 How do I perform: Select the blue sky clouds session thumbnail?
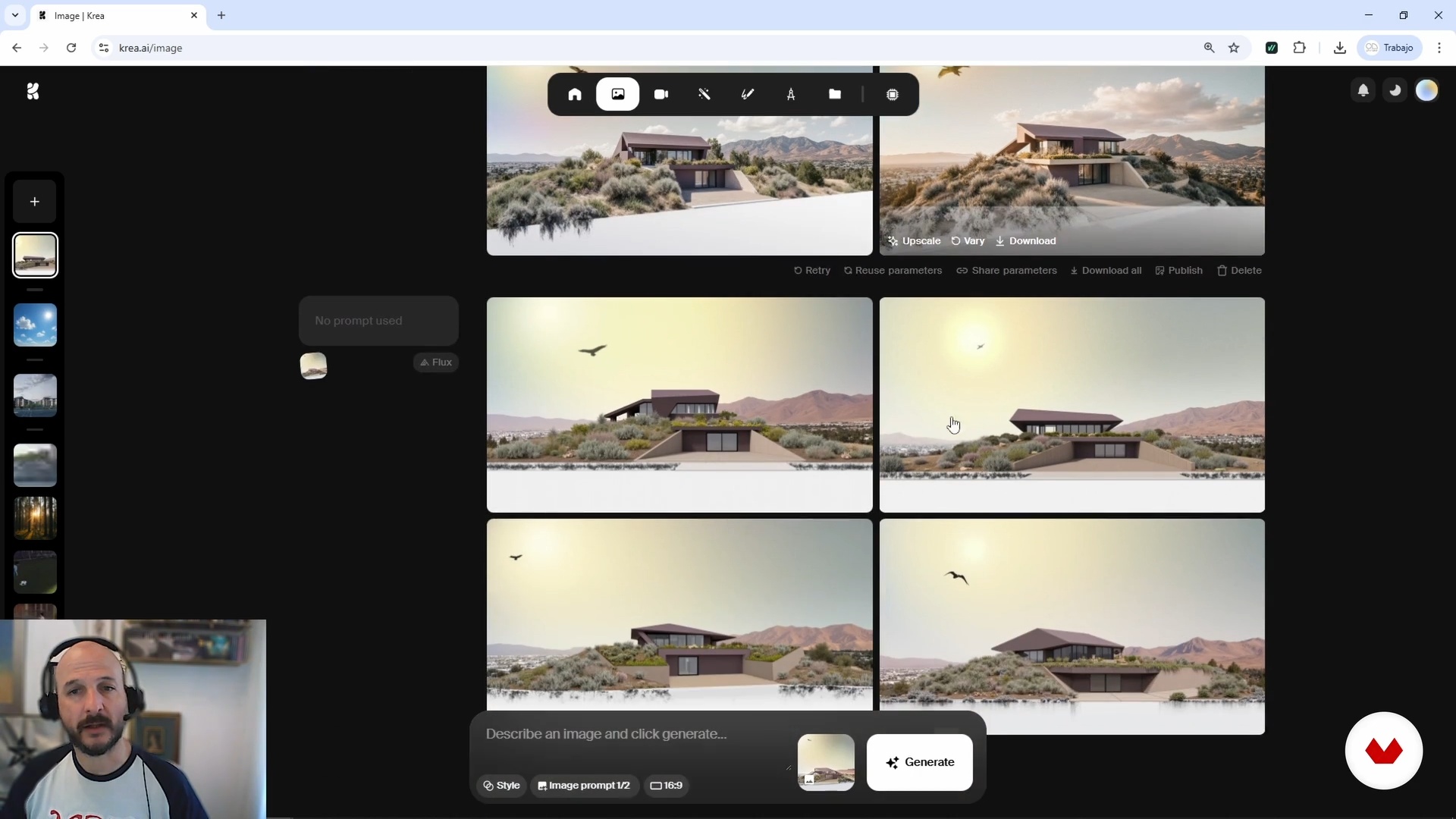pyautogui.click(x=35, y=325)
